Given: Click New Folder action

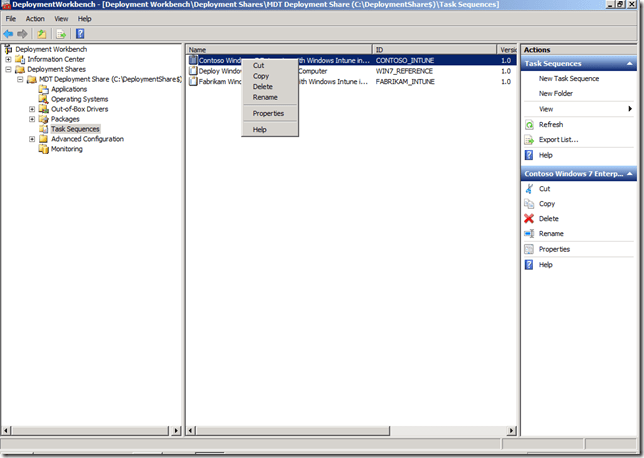Looking at the screenshot, I should [556, 93].
